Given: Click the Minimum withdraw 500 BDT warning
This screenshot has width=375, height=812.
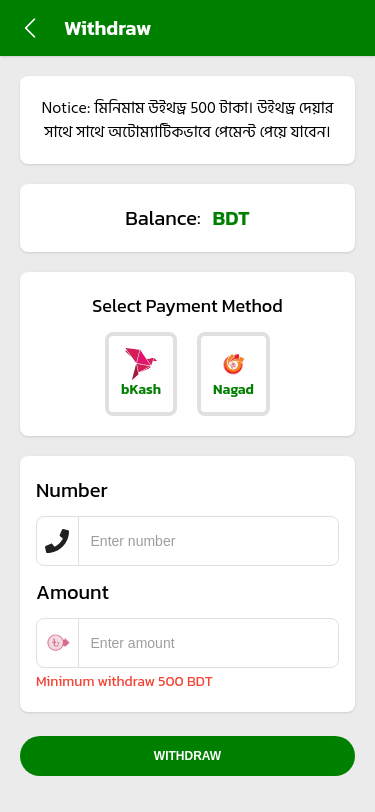Looking at the screenshot, I should point(124,682).
